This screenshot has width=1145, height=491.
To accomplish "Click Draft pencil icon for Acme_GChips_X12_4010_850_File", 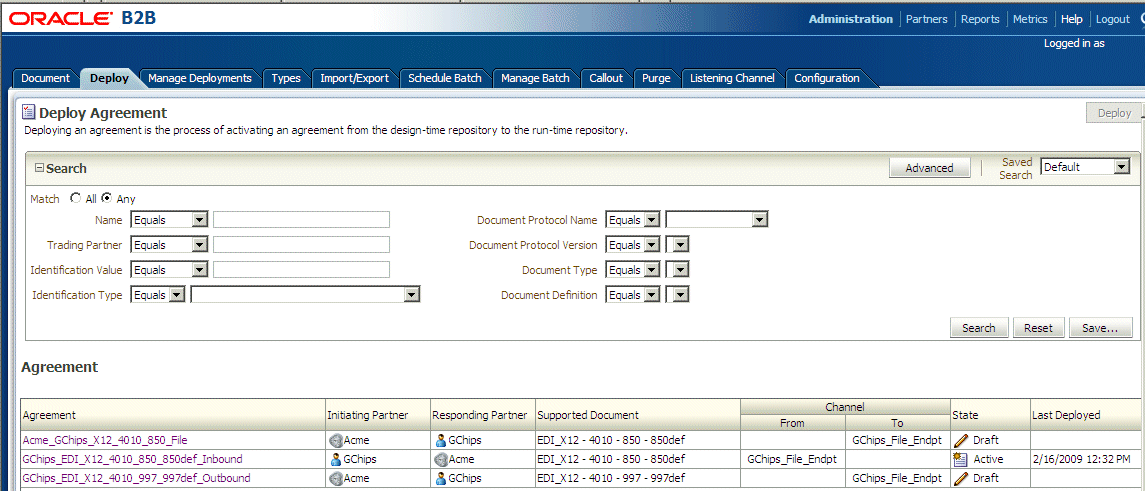I will [961, 440].
